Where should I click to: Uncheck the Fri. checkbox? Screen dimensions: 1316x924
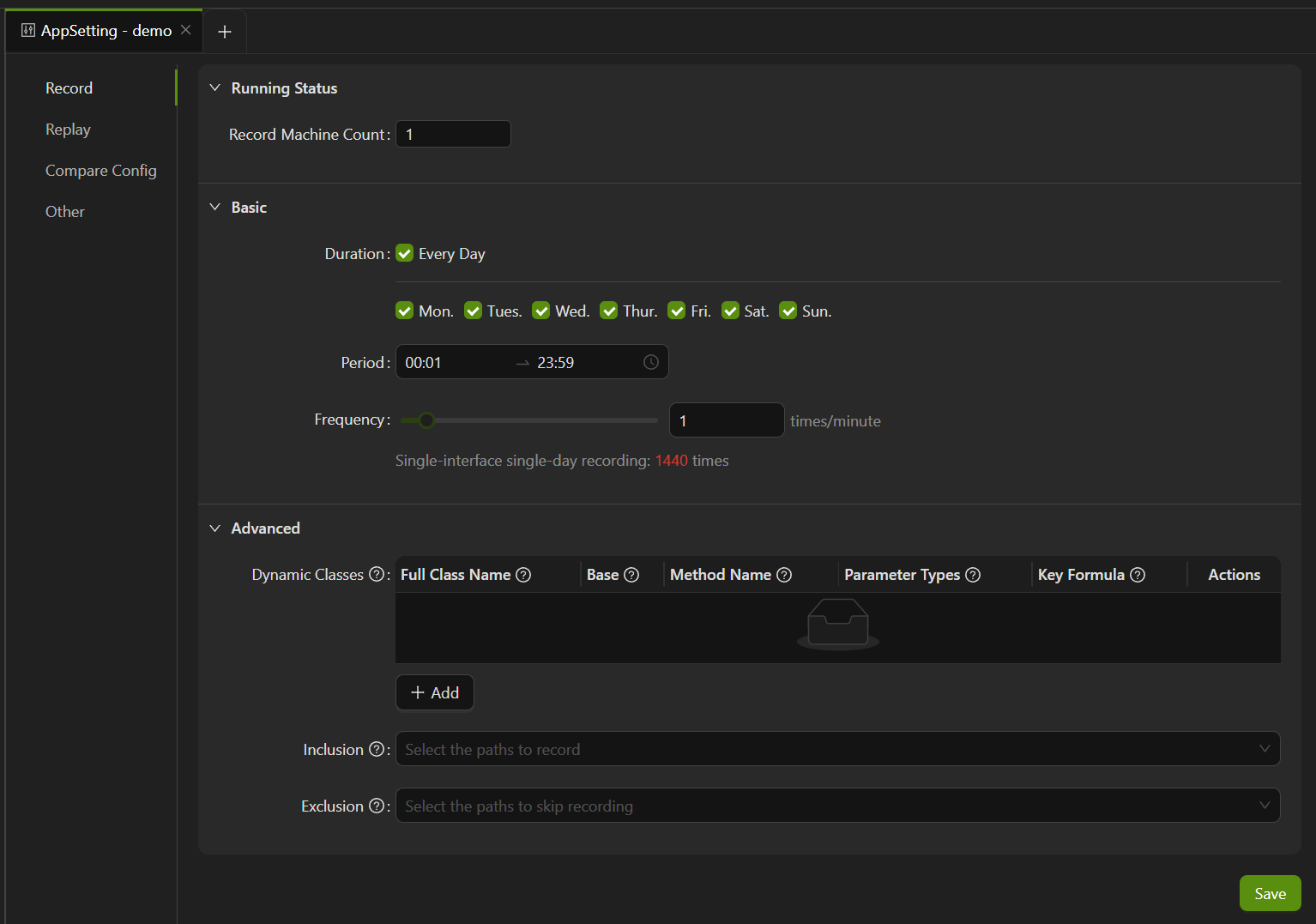pos(677,311)
